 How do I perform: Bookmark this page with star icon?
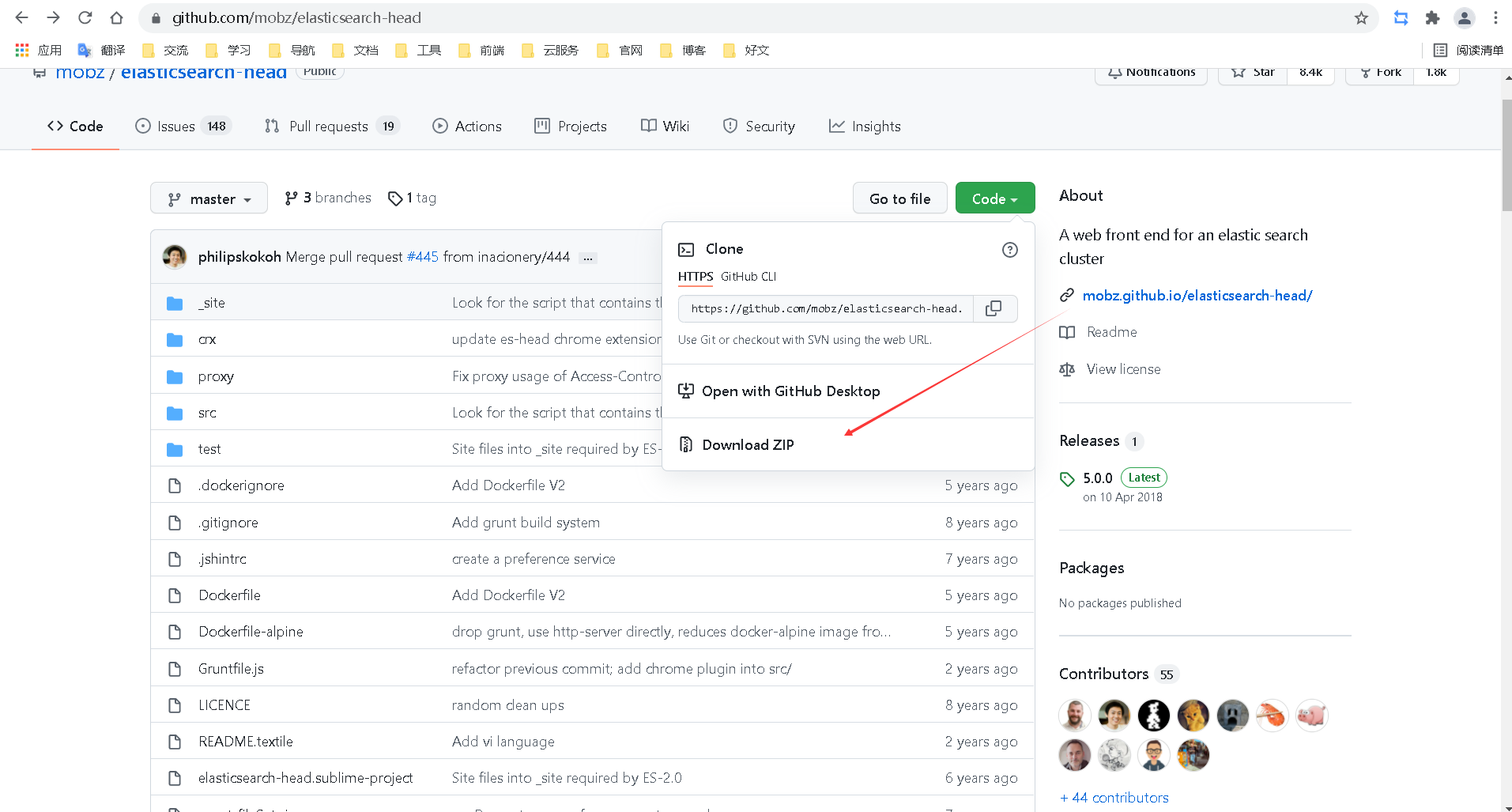click(x=1361, y=17)
